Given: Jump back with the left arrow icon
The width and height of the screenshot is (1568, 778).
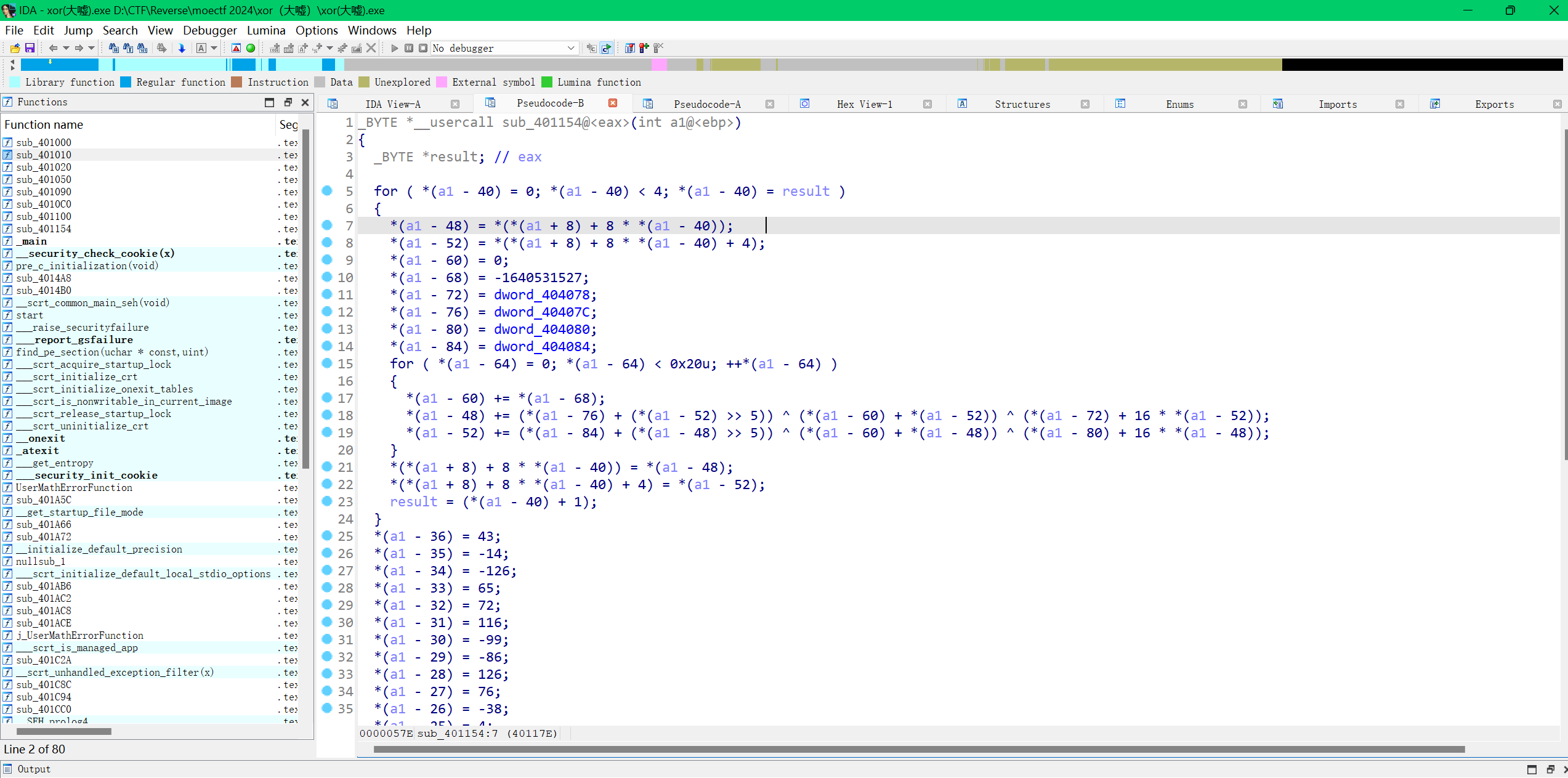Looking at the screenshot, I should click(53, 48).
